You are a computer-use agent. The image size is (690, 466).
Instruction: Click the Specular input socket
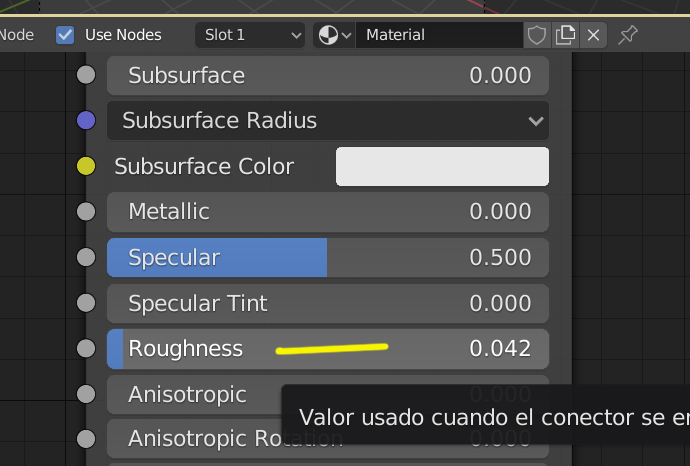click(86, 257)
